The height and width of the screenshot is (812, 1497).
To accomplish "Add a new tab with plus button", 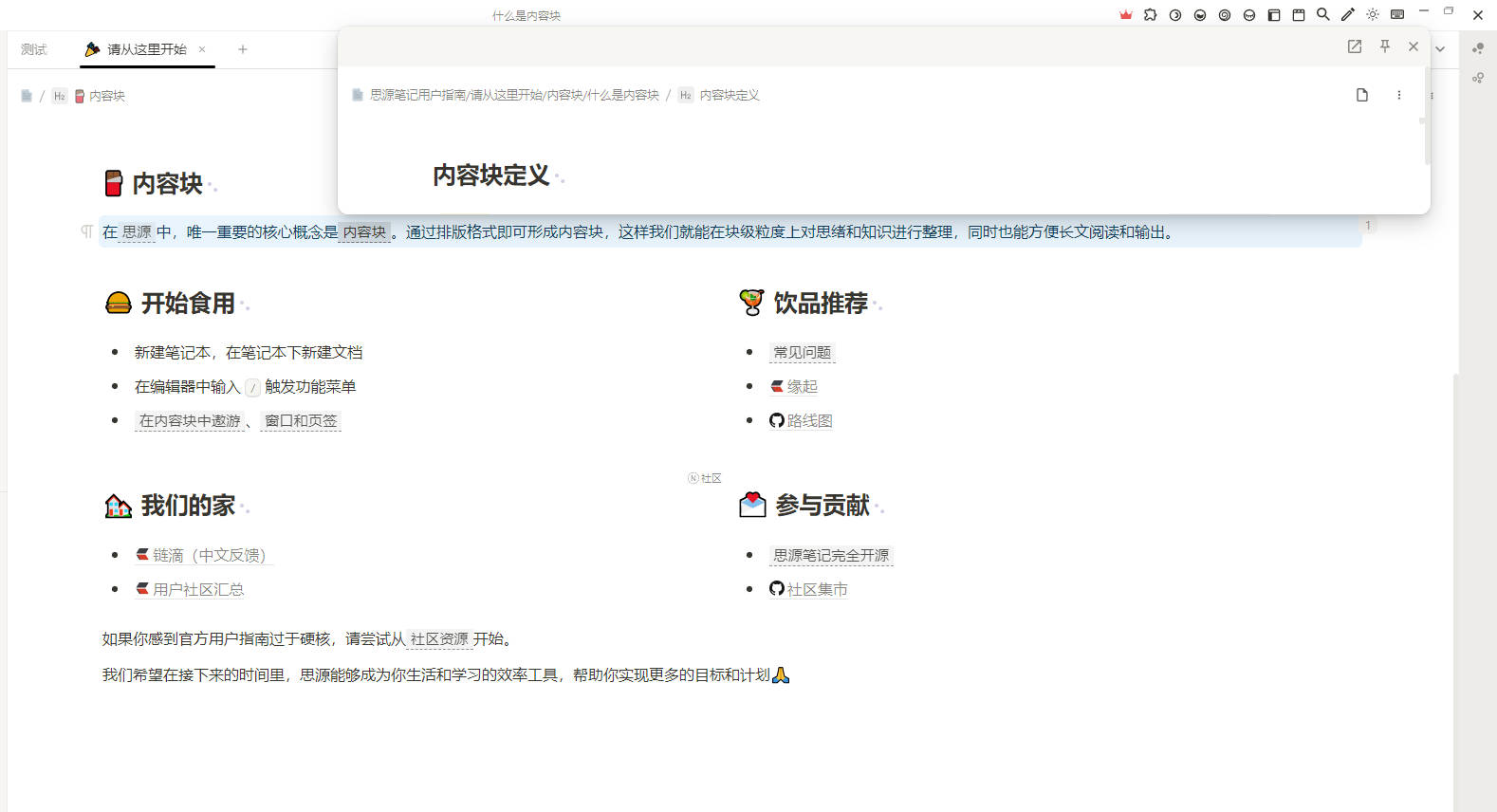I will (x=243, y=49).
